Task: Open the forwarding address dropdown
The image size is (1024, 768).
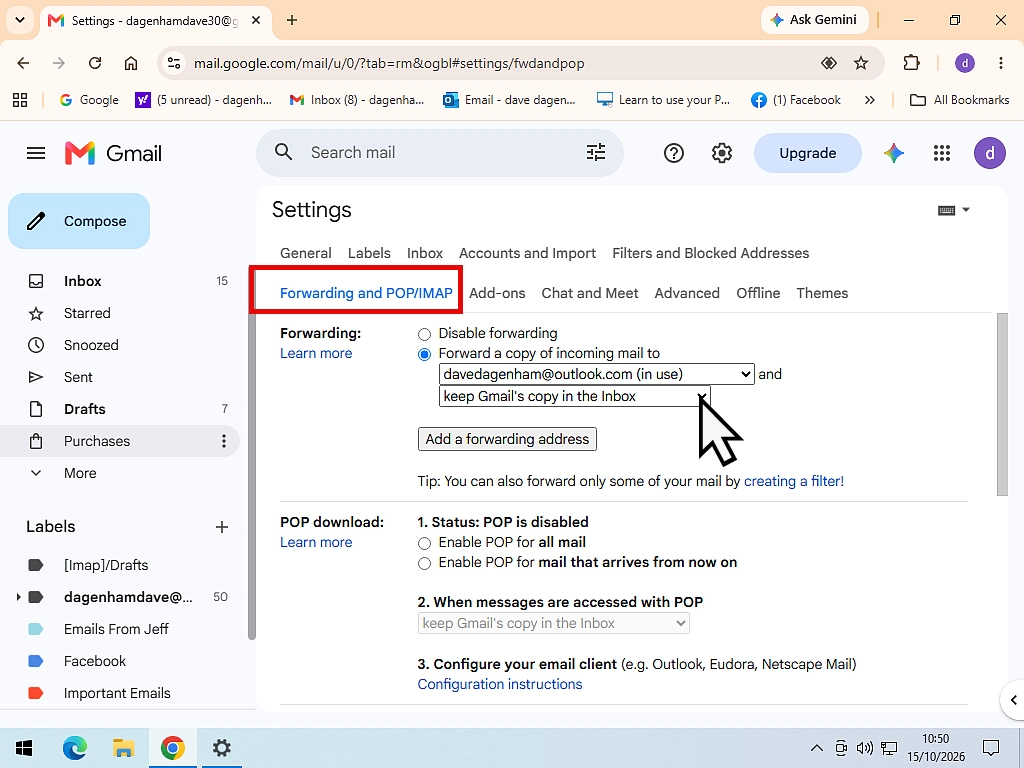Action: coord(597,374)
